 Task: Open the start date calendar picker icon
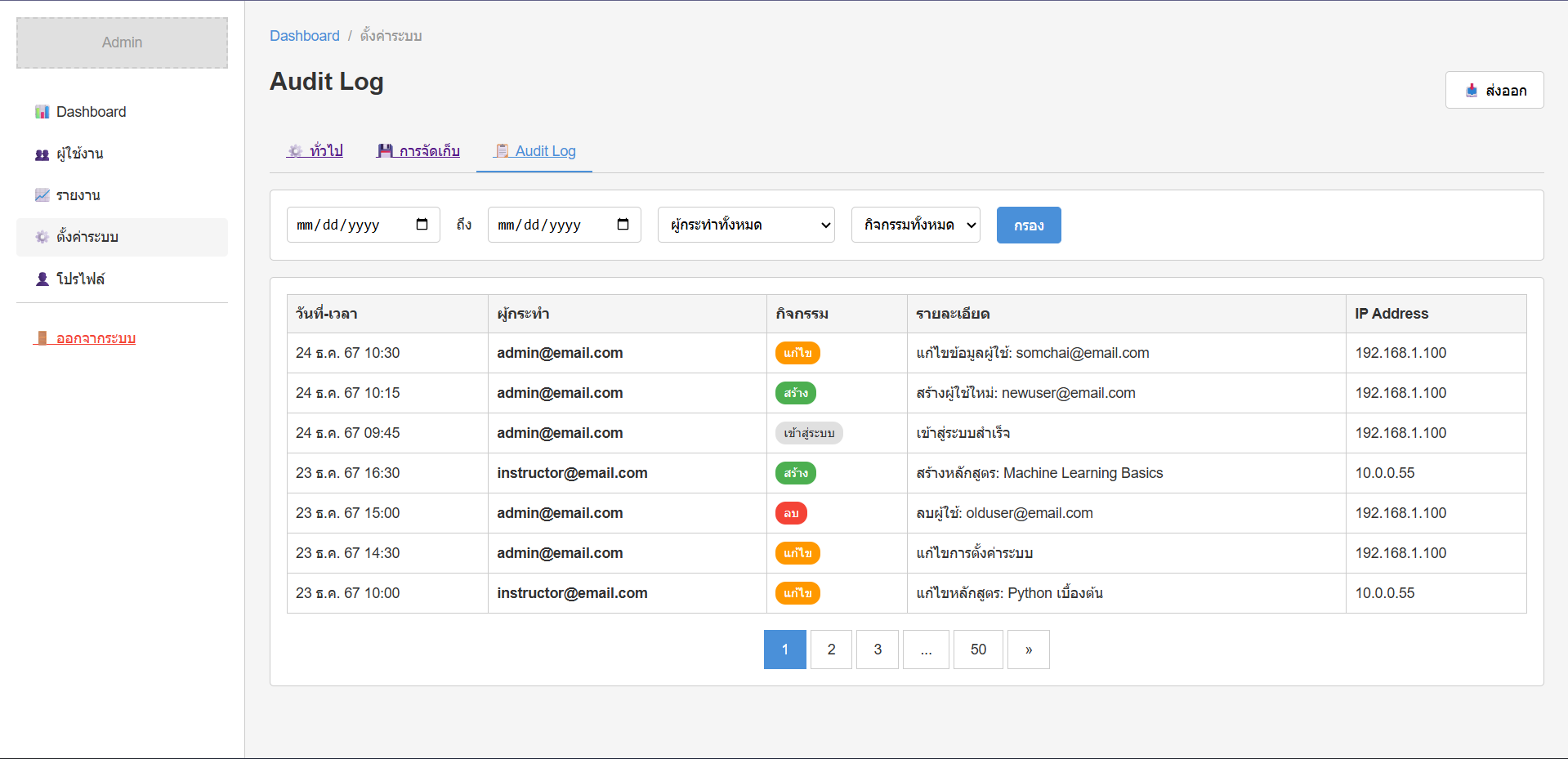pos(422,225)
